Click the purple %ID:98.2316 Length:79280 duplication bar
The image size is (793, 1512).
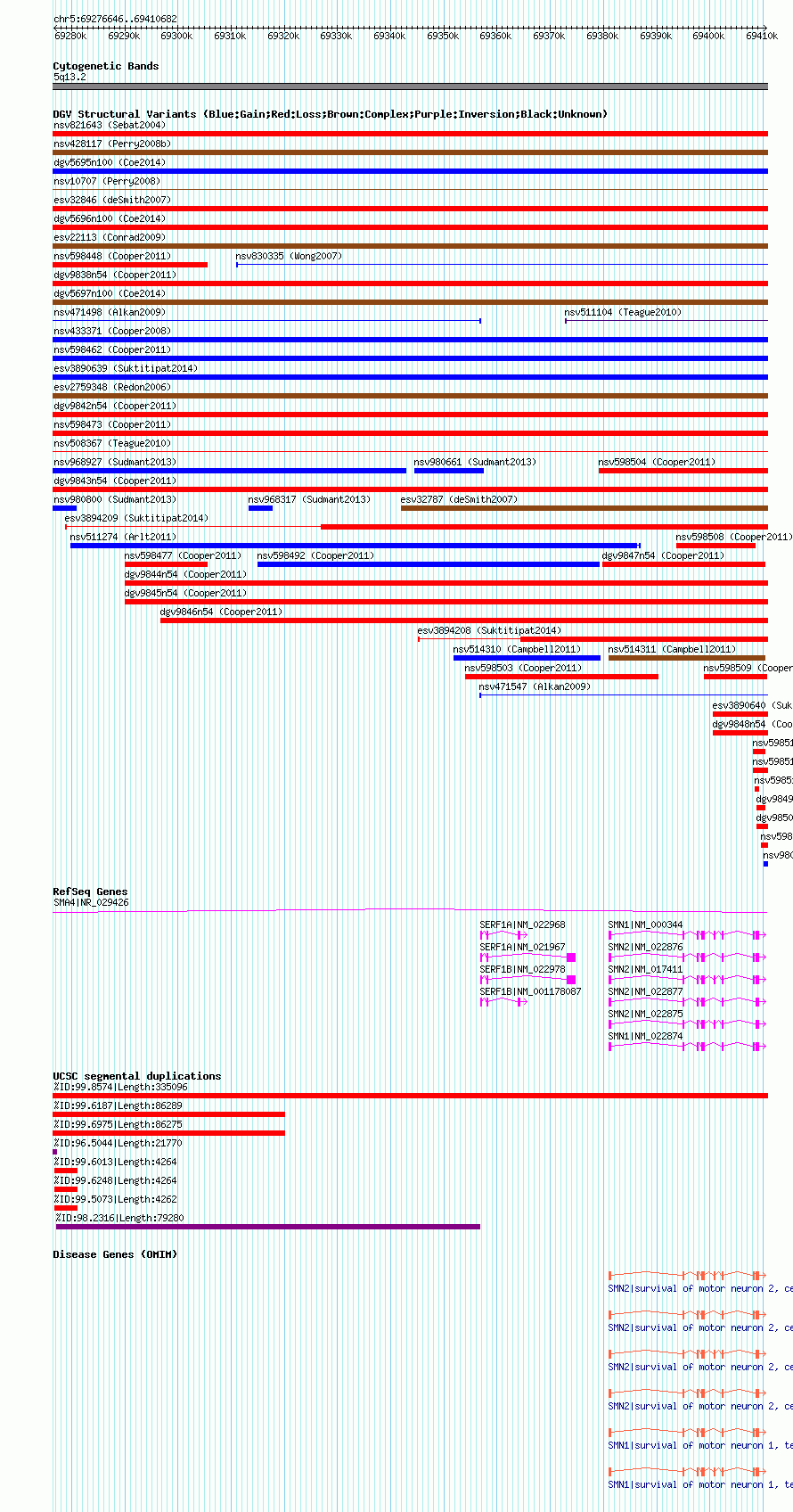tap(267, 1227)
